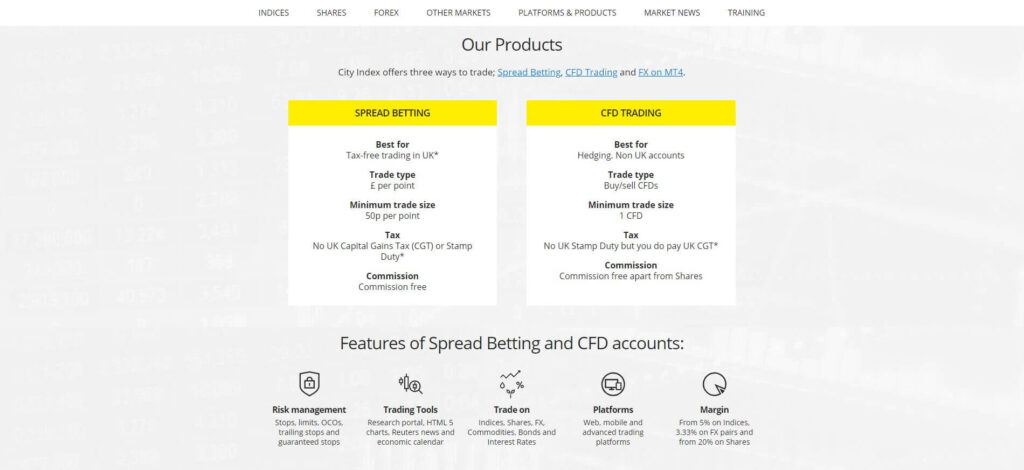Click the yellow Spread Betting card header

point(392,113)
